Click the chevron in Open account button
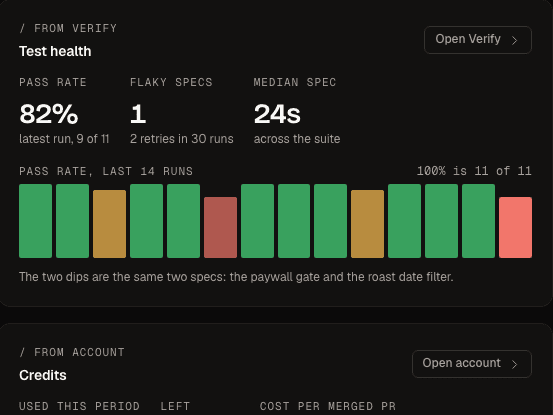 pos(515,364)
